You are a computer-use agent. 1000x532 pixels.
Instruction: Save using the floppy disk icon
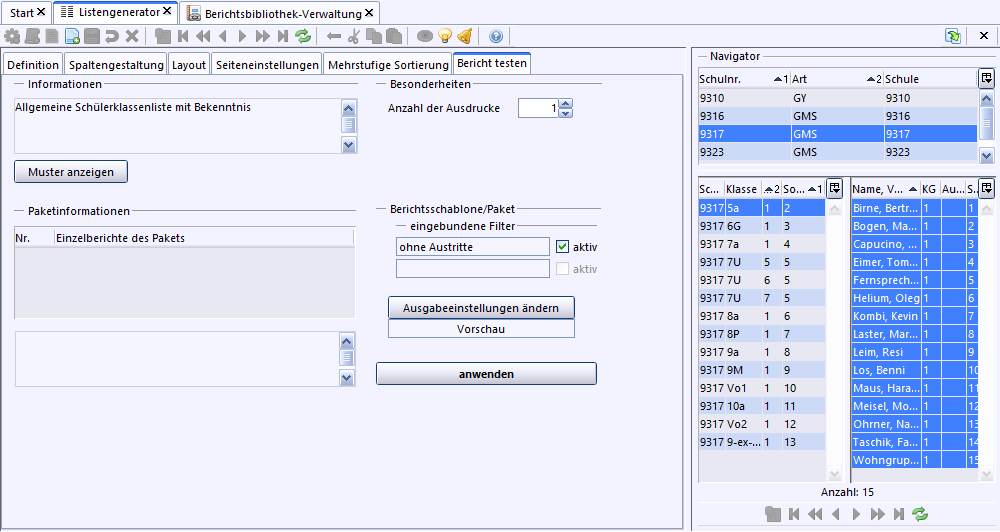92,36
